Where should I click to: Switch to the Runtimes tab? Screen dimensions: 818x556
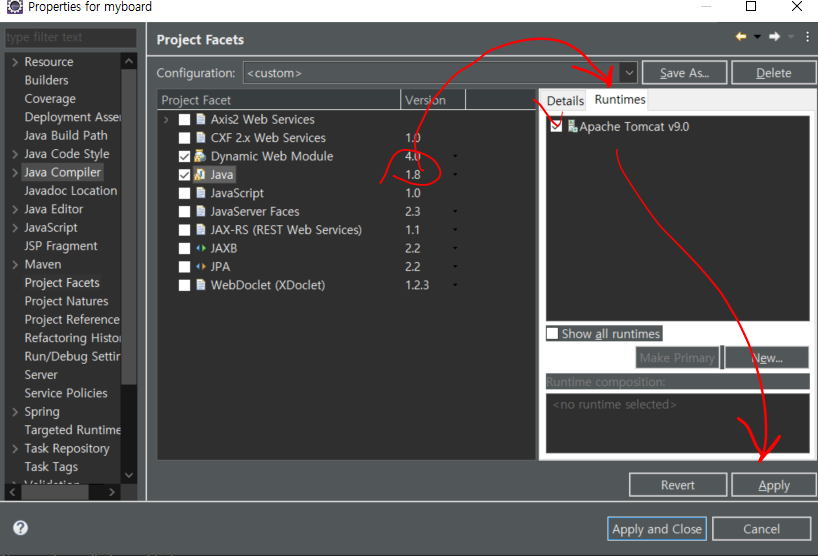[x=620, y=100]
